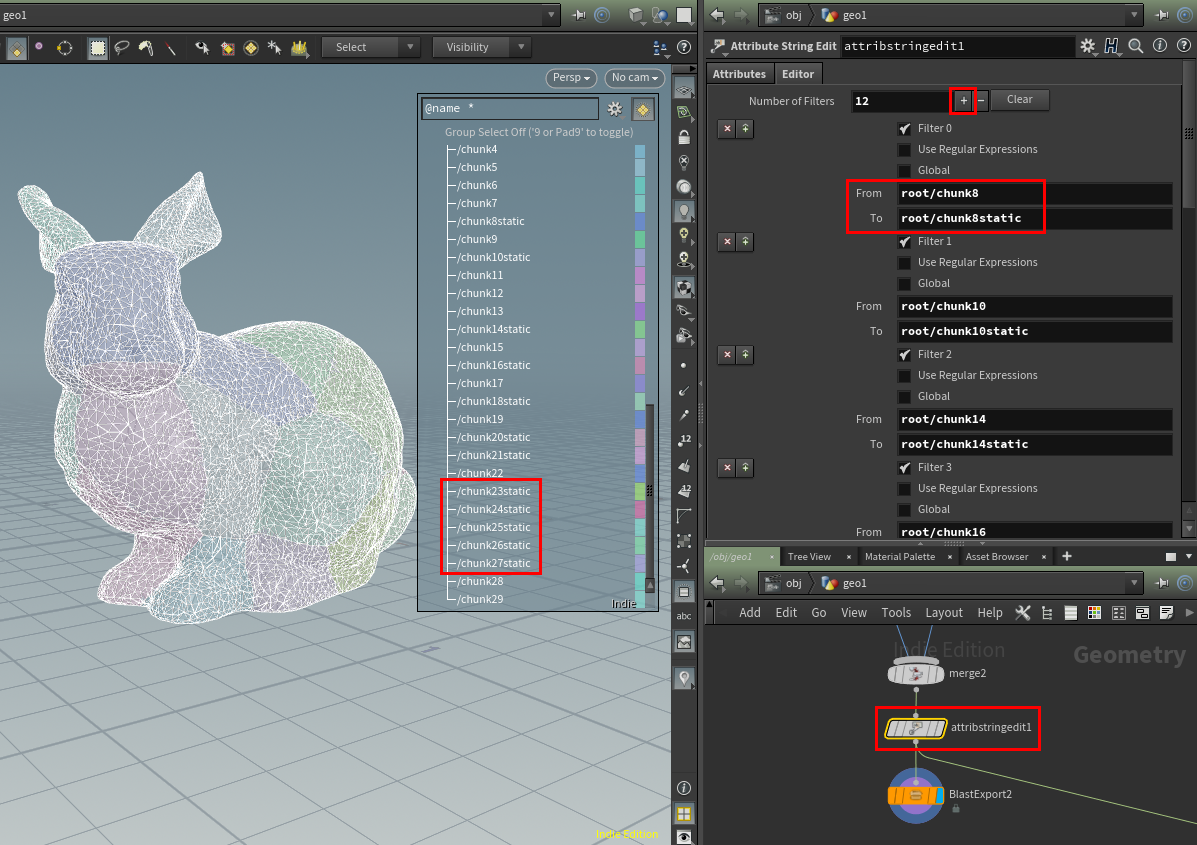Select the Brush Select tool
This screenshot has width=1197, height=845.
pyautogui.click(x=145, y=47)
